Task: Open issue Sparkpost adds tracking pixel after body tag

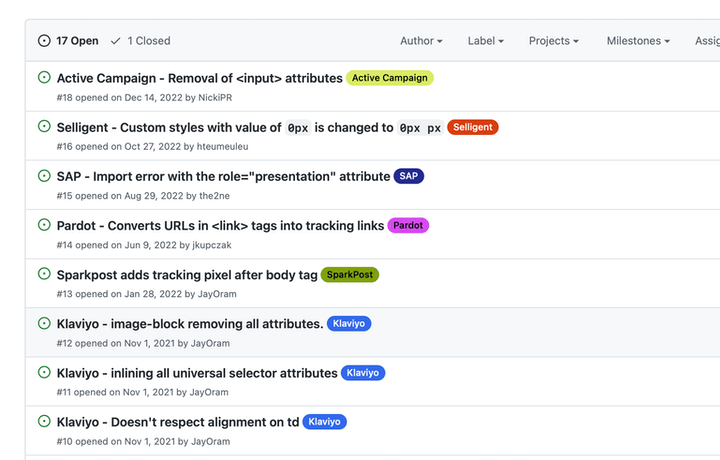Action: point(187,275)
